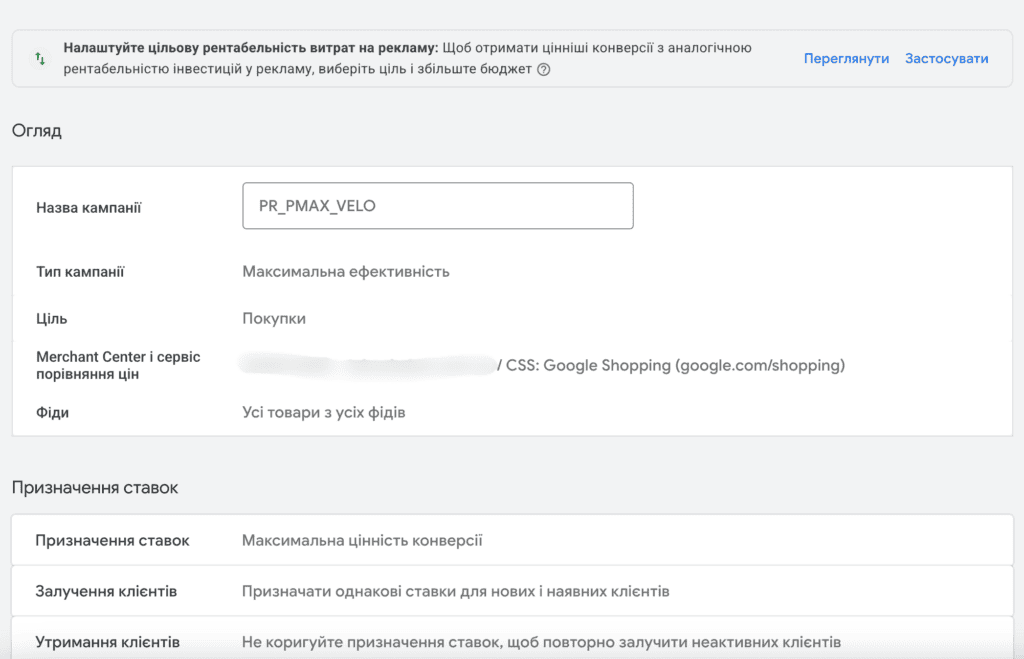
Task: Open the Переглянути link
Action: tap(846, 59)
